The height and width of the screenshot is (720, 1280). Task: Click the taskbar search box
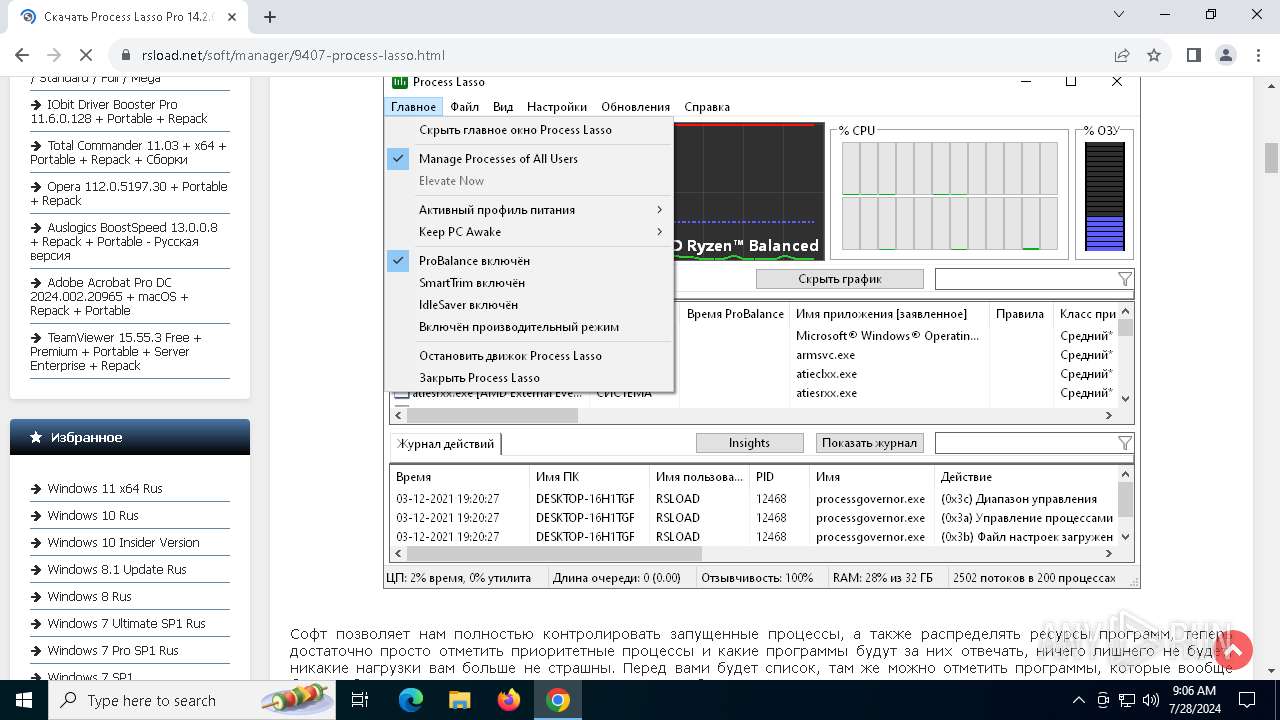[x=192, y=700]
